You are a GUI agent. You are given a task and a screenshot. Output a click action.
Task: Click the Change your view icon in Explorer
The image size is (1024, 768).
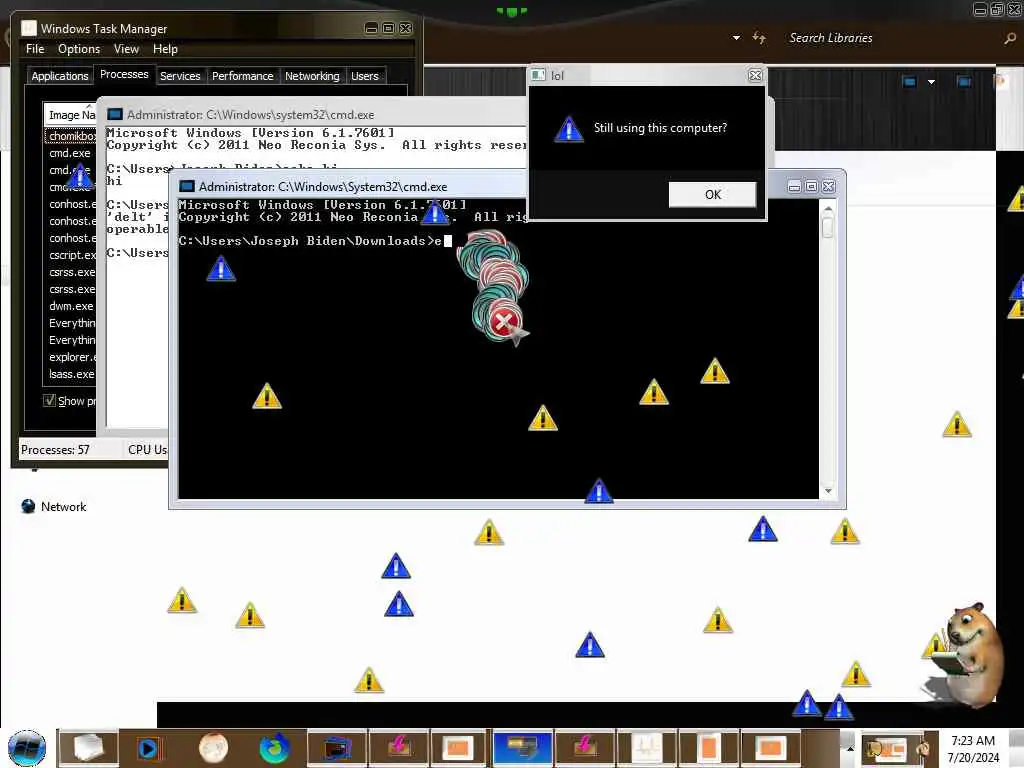tap(909, 82)
